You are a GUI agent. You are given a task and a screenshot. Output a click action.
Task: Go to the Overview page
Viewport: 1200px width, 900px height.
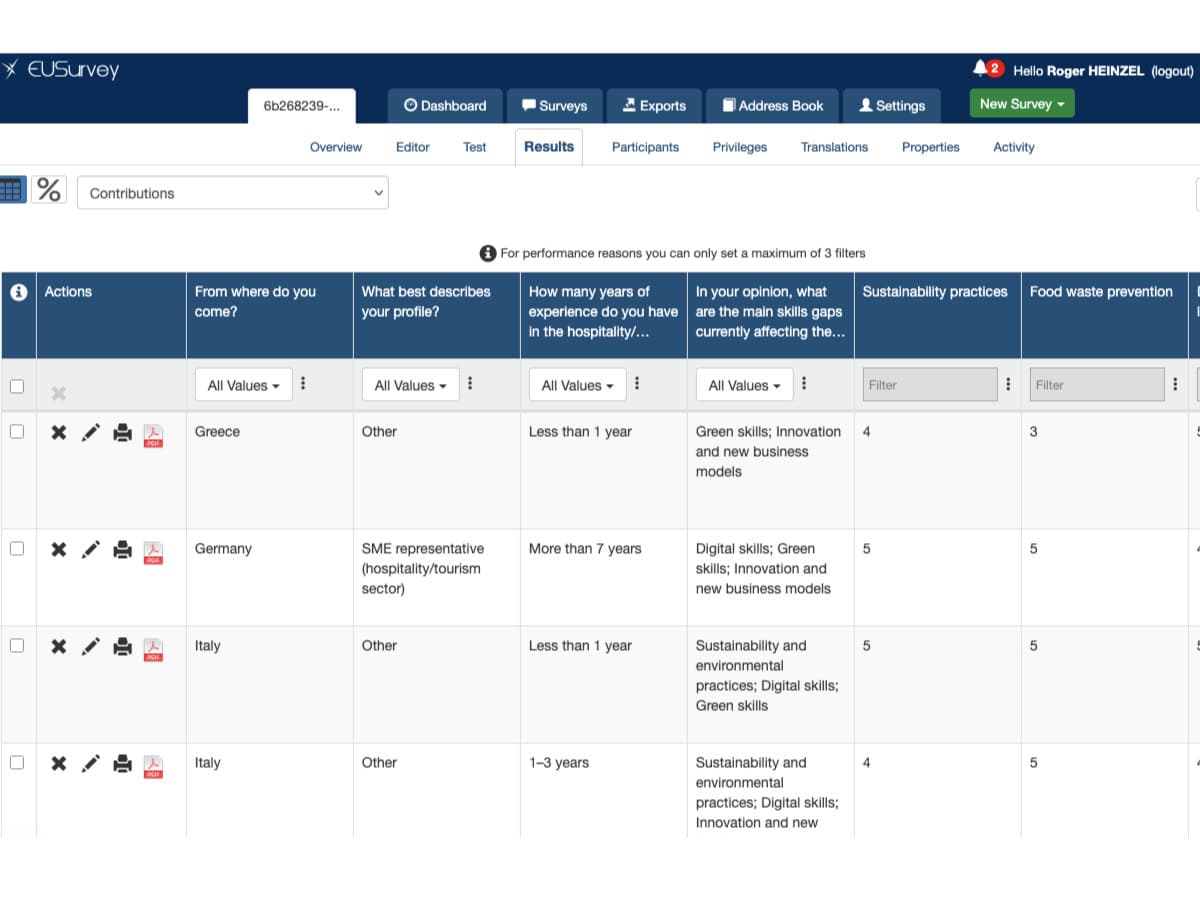click(x=336, y=147)
